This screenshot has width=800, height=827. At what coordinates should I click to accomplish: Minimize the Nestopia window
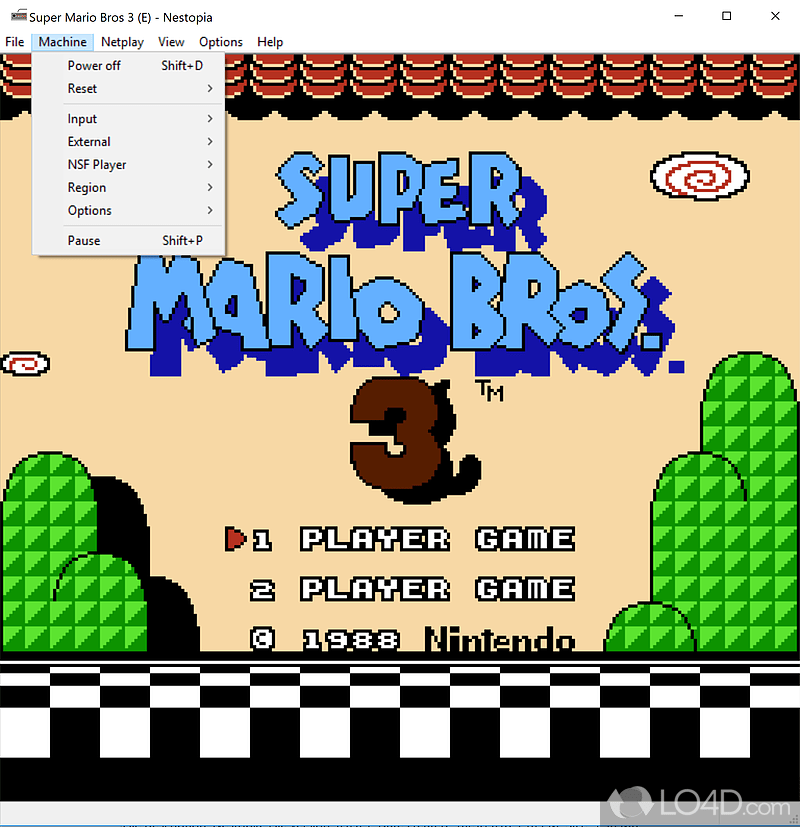(679, 16)
